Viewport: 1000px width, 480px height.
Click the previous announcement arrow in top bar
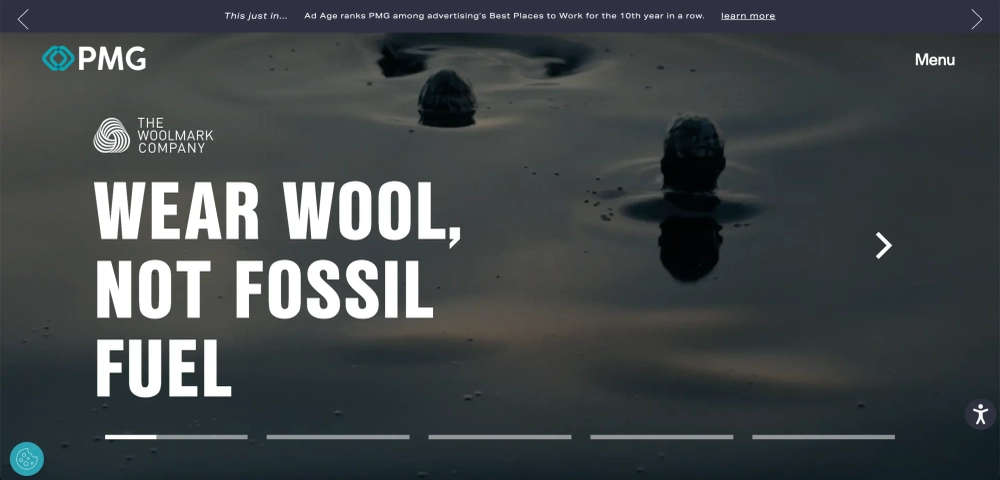point(23,19)
